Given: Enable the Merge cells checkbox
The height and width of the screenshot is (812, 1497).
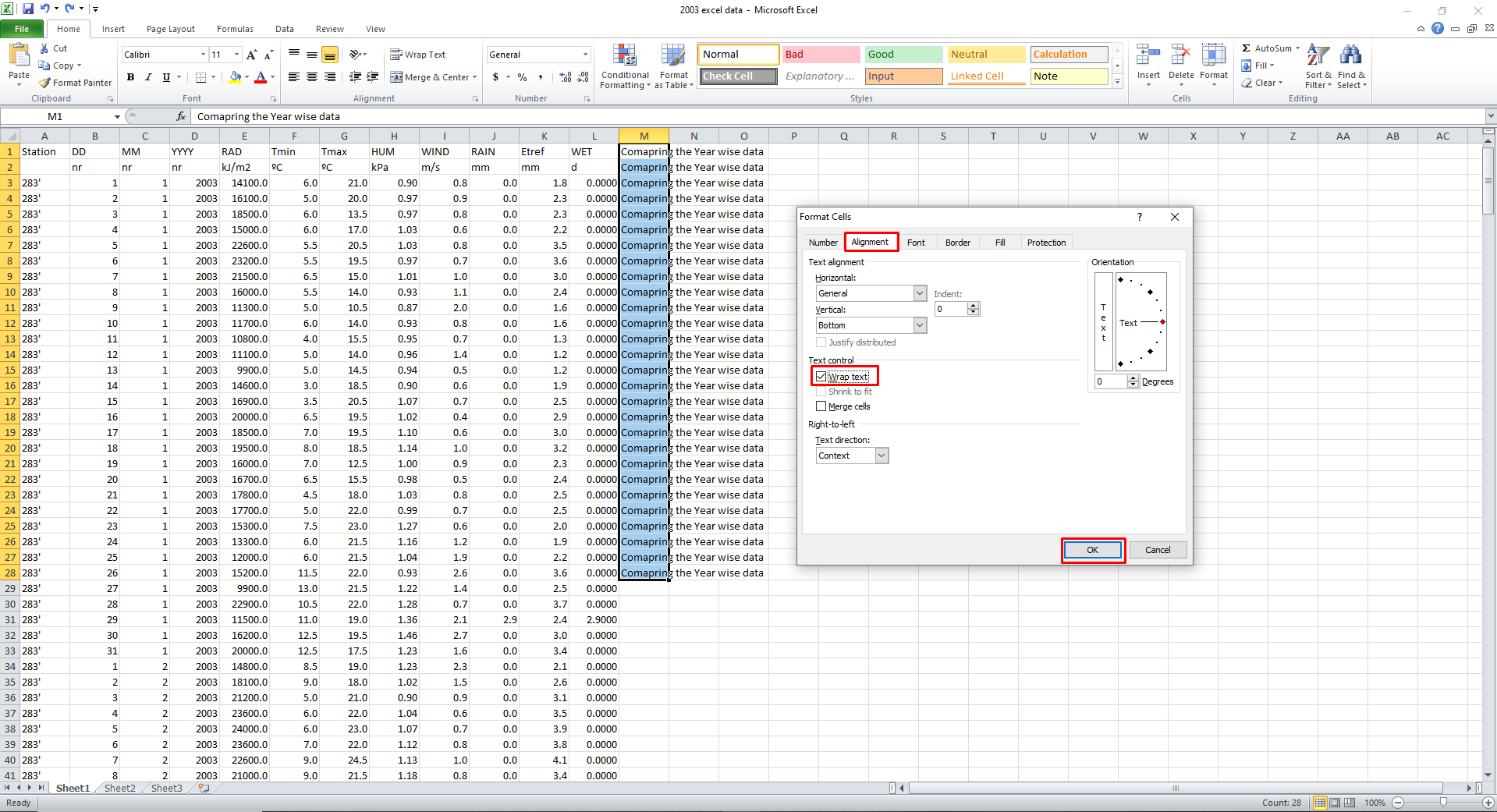Looking at the screenshot, I should click(x=821, y=406).
